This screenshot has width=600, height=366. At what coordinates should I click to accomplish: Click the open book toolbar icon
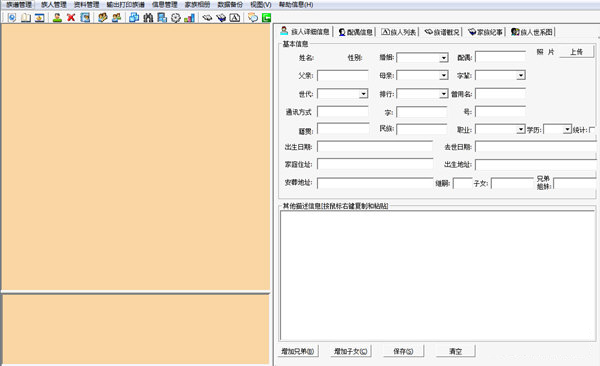tap(26, 18)
